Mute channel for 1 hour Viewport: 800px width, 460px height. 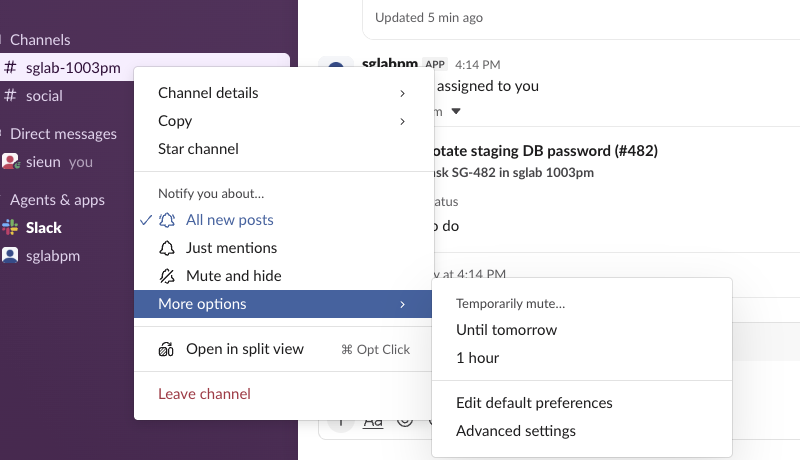coord(582,358)
